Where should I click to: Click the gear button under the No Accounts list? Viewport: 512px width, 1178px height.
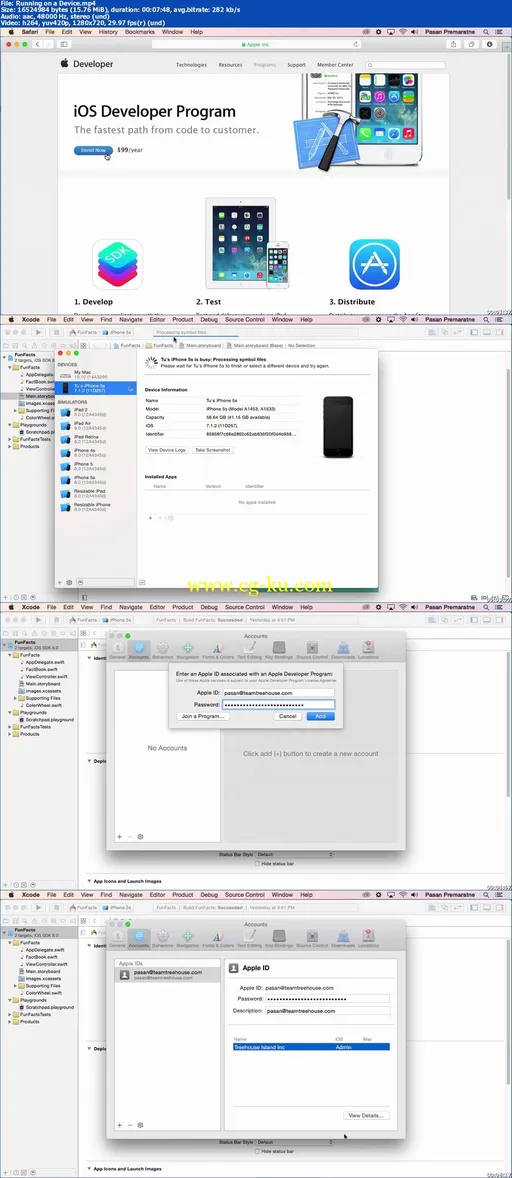pyautogui.click(x=140, y=836)
